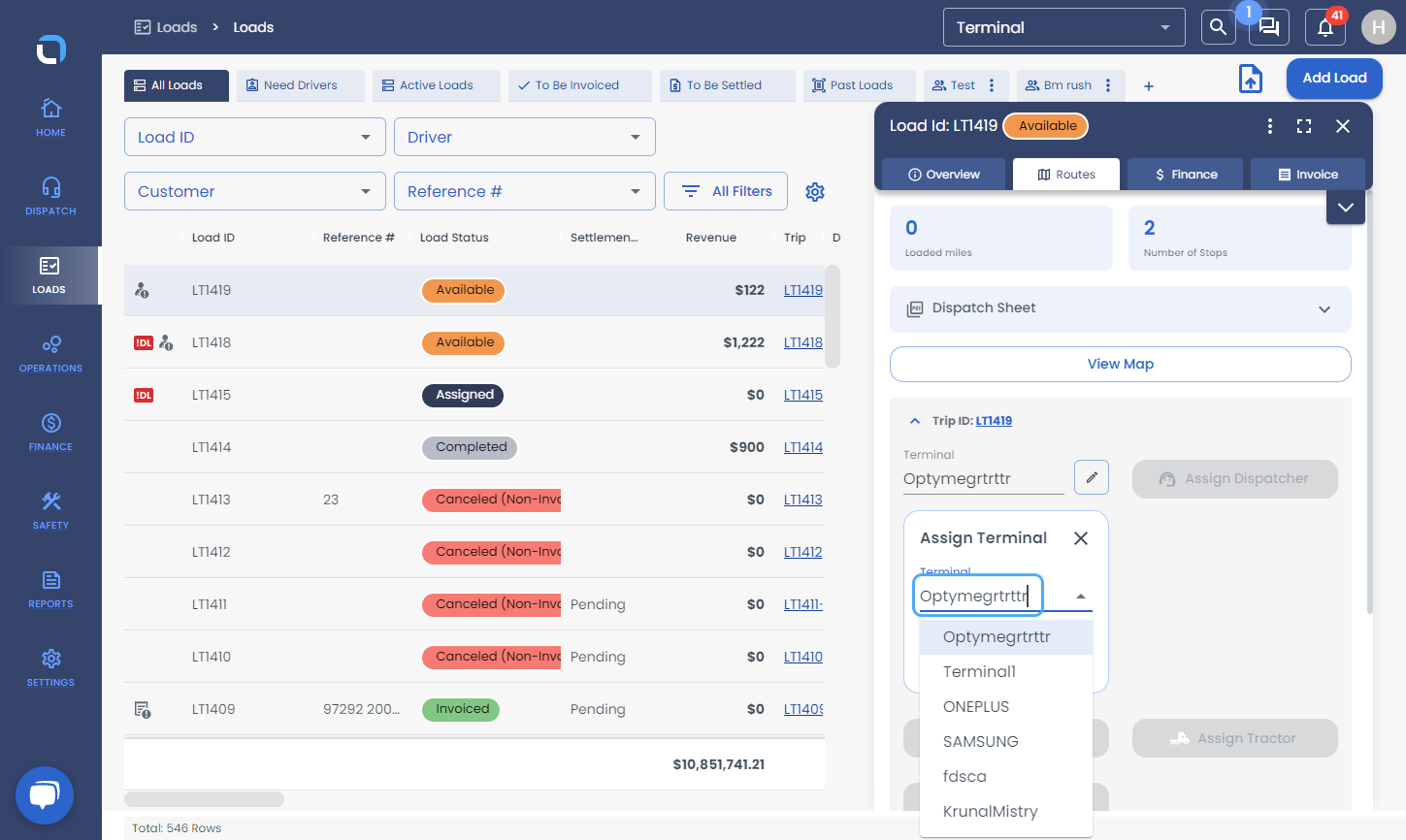Screen dimensions: 1406x840
Task: Open the Customer filter dropdown
Action: pos(255,191)
